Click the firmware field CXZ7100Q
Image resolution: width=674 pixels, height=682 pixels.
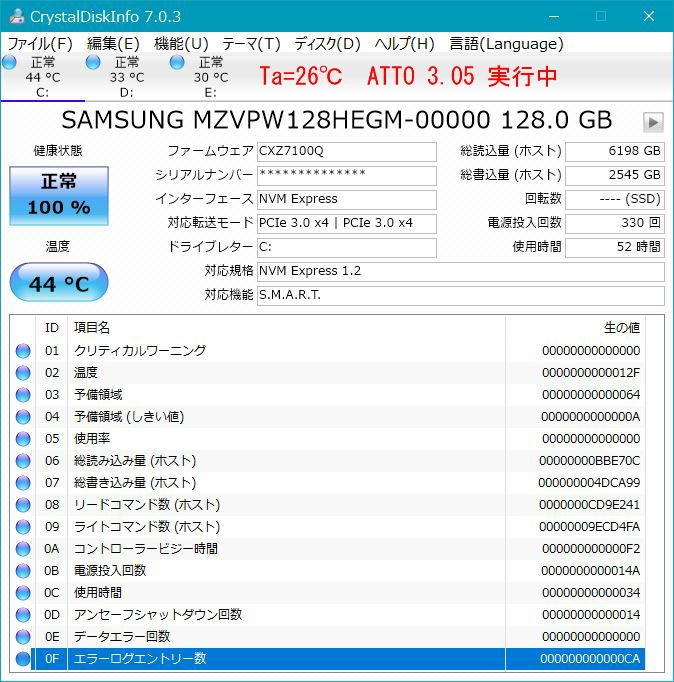point(347,151)
